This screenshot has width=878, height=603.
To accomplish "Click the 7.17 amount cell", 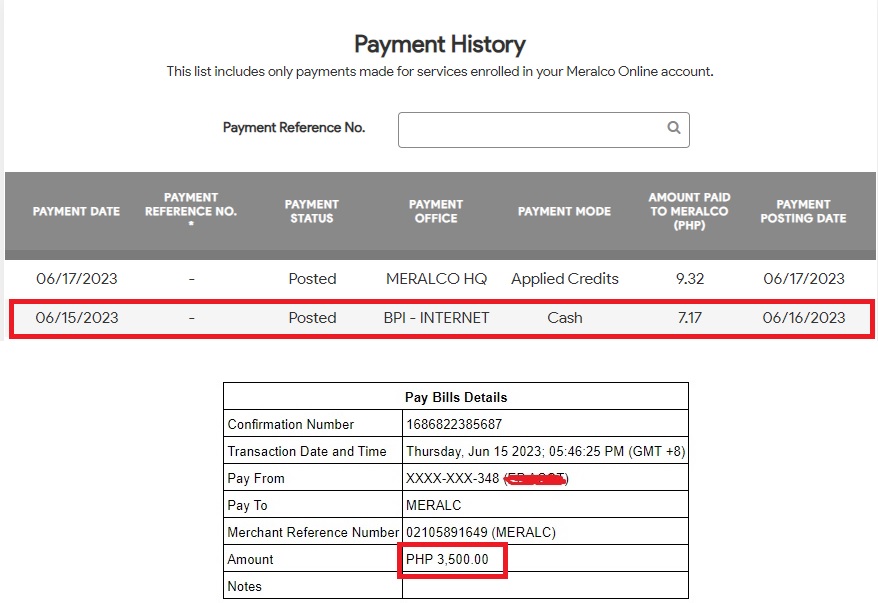I will (x=690, y=318).
